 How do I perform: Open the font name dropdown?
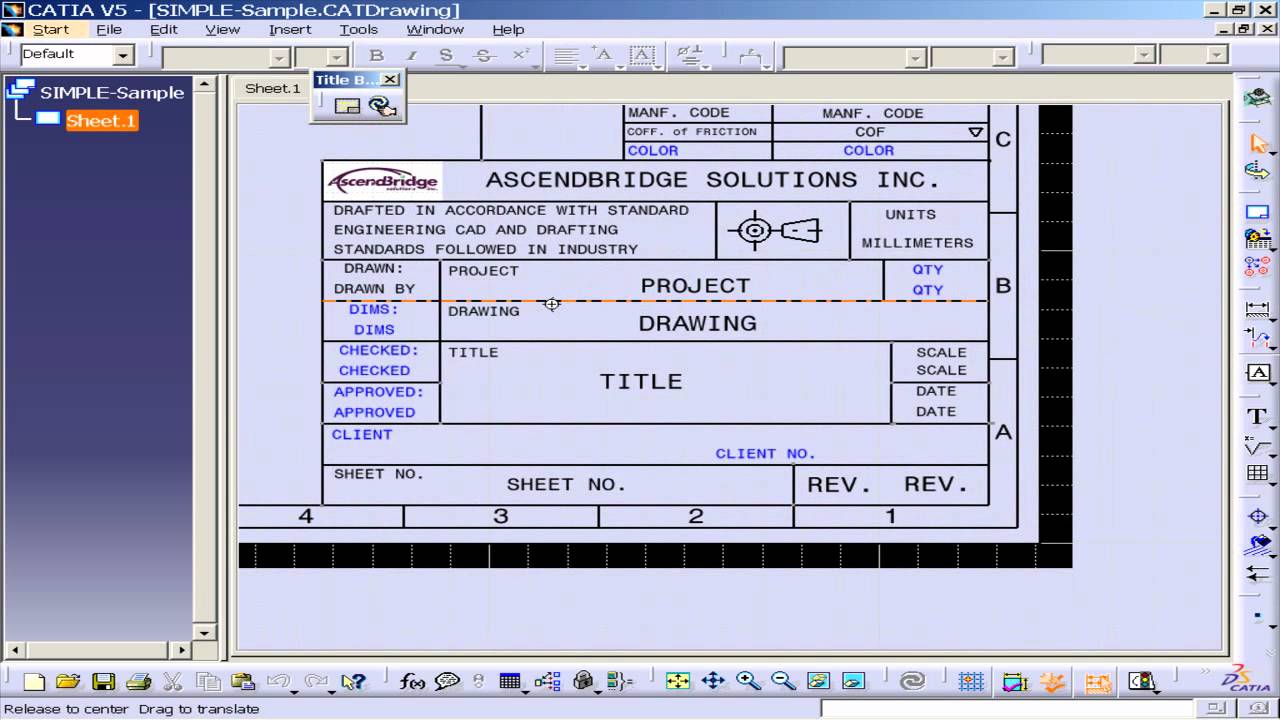[x=280, y=57]
